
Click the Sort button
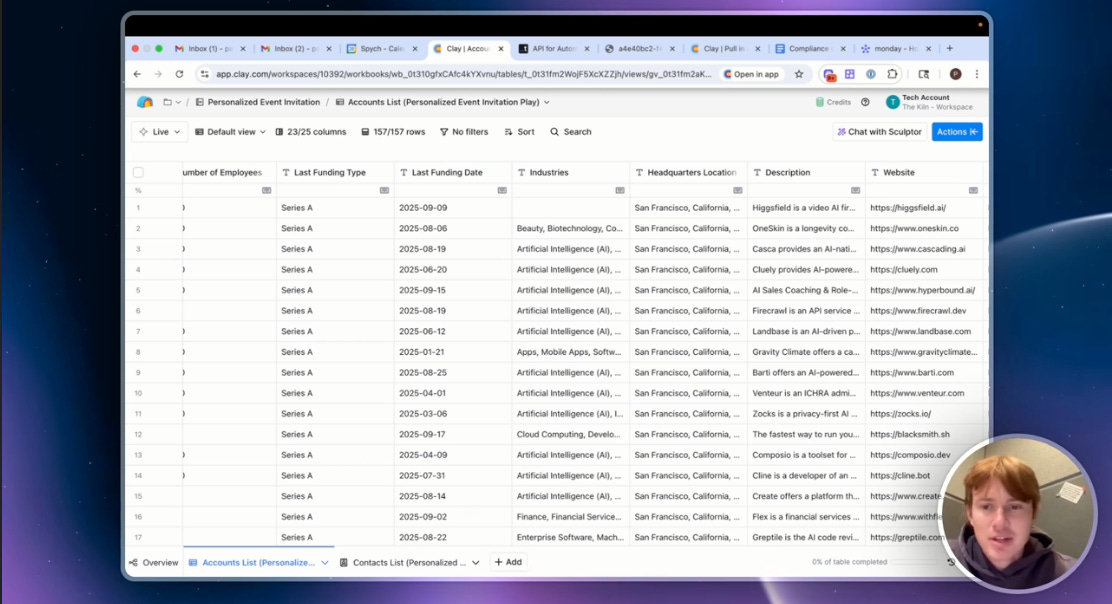click(x=519, y=132)
